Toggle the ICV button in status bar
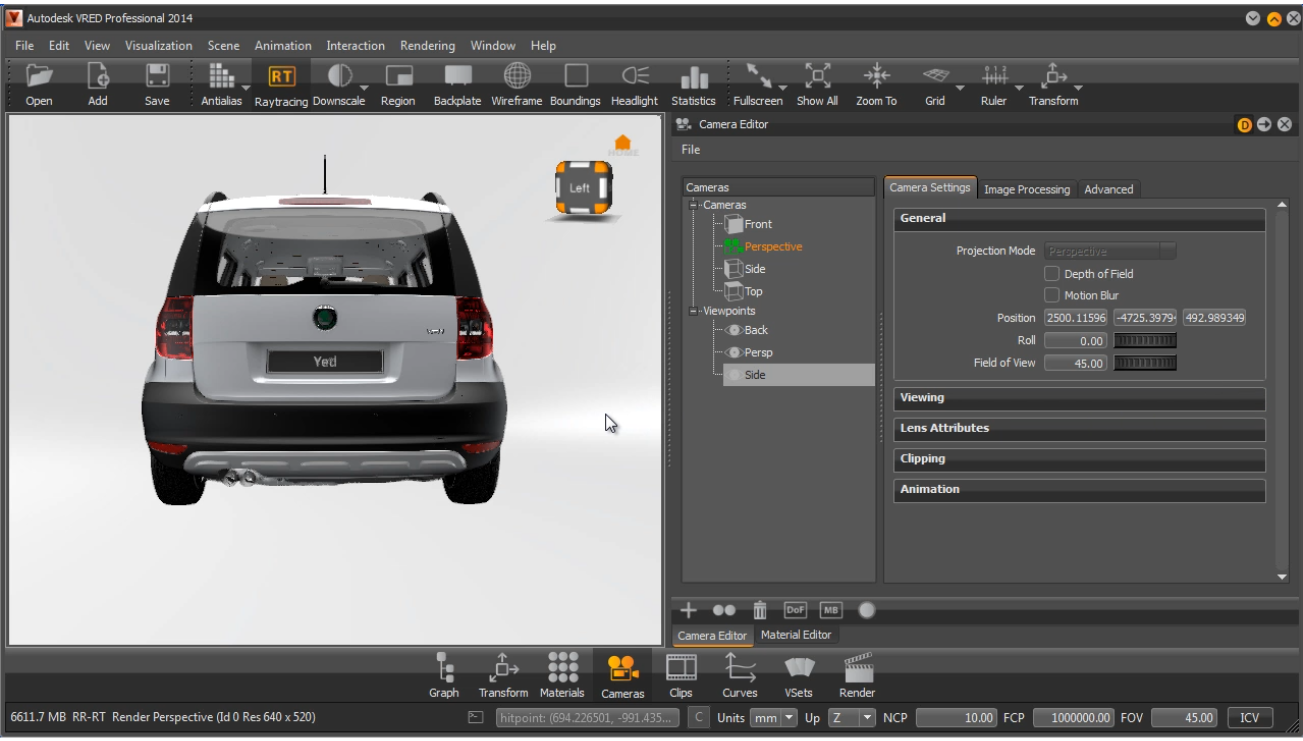The width and height of the screenshot is (1303, 741). tap(1250, 717)
